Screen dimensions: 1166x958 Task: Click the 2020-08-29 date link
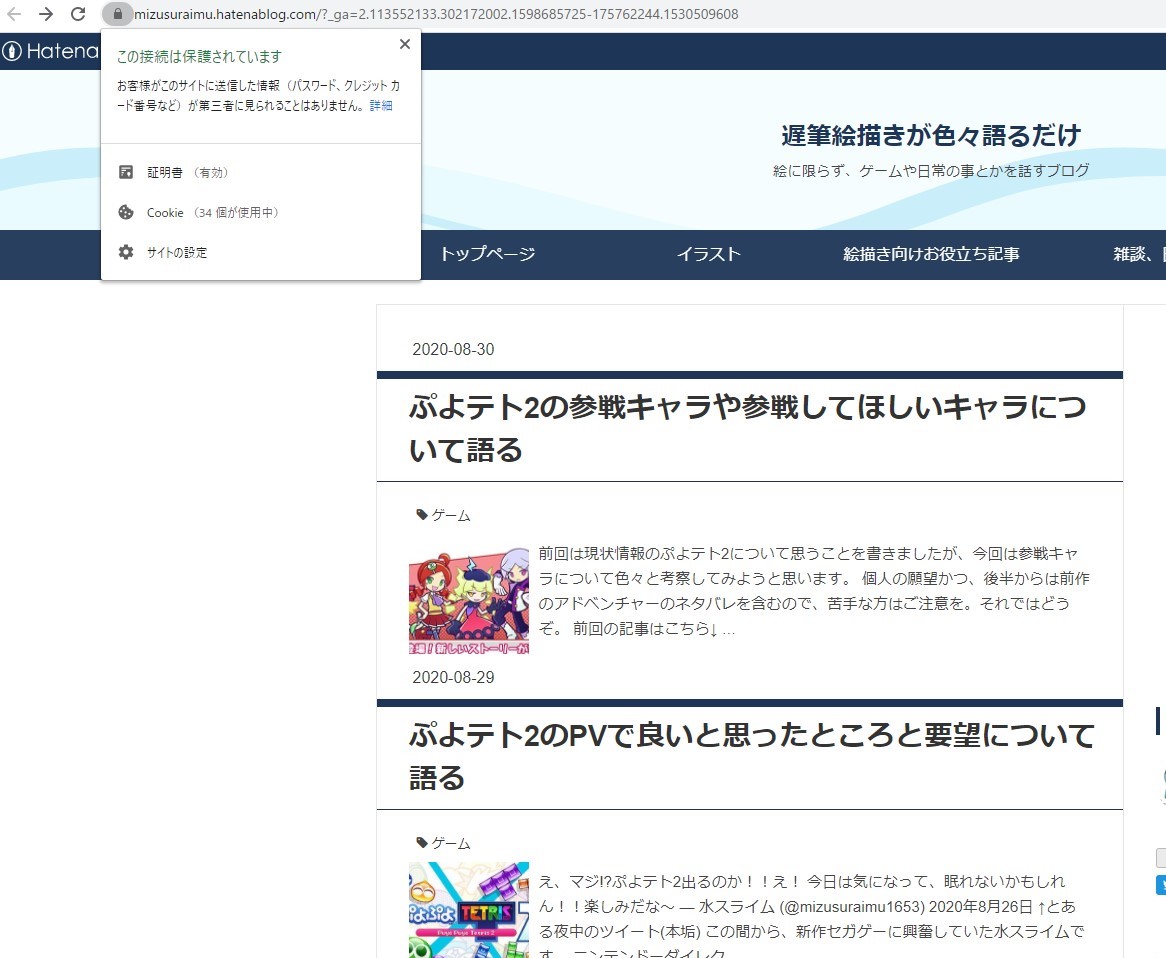(453, 677)
